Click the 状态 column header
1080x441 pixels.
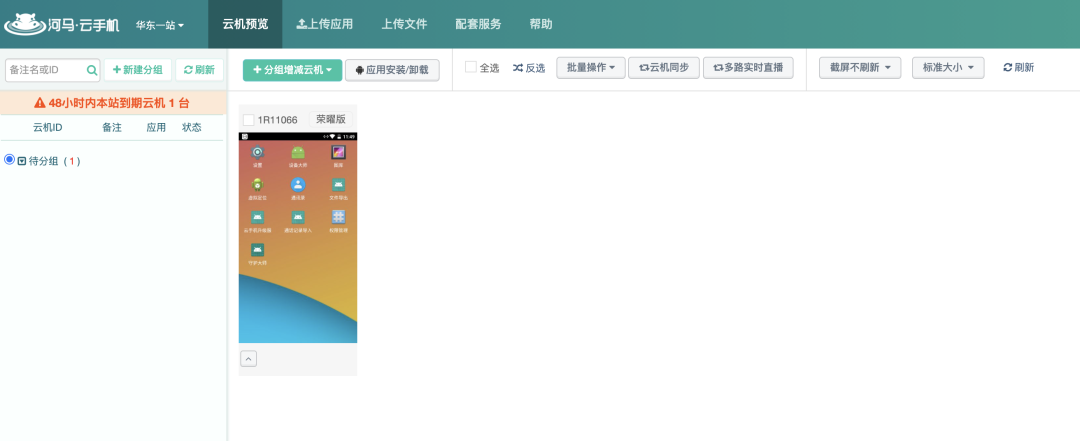pyautogui.click(x=191, y=127)
